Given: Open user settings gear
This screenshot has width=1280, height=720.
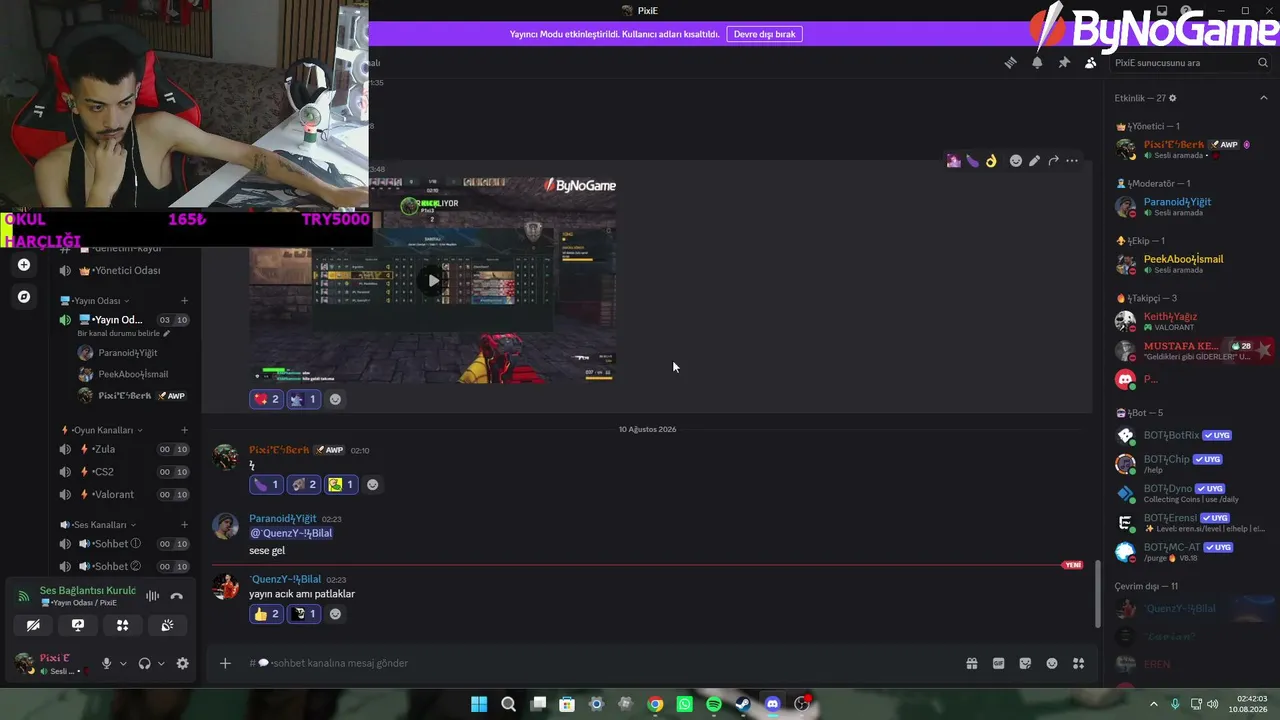Looking at the screenshot, I should [x=182, y=663].
